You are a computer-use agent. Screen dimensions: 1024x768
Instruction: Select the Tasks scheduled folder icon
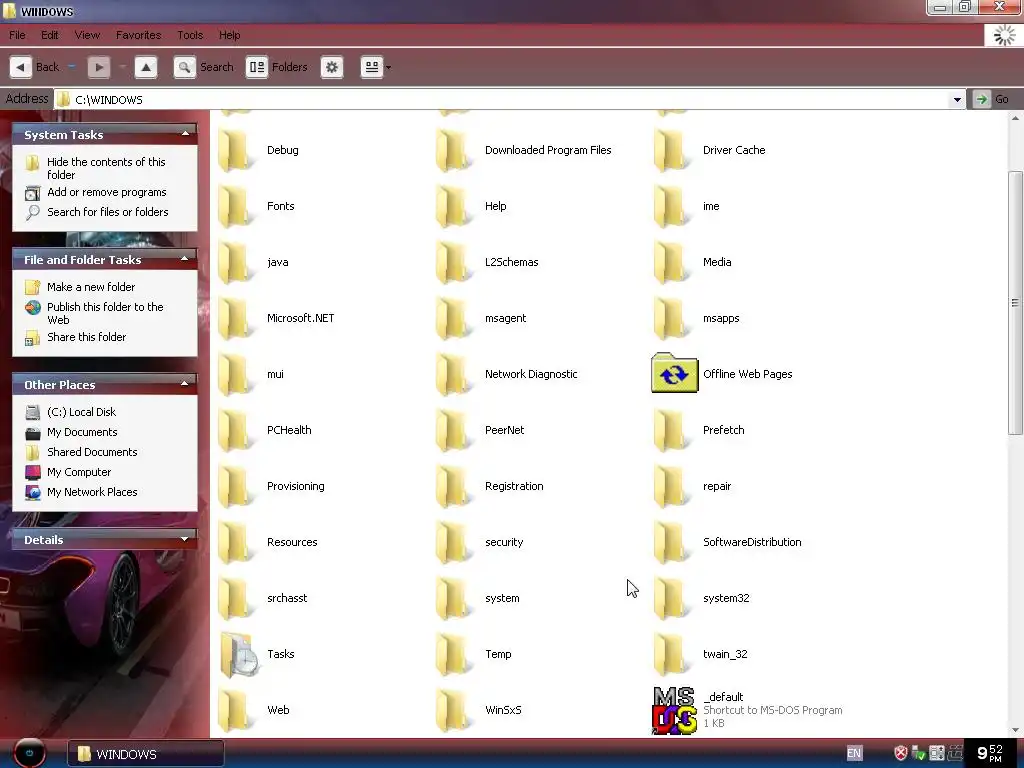[x=238, y=654]
